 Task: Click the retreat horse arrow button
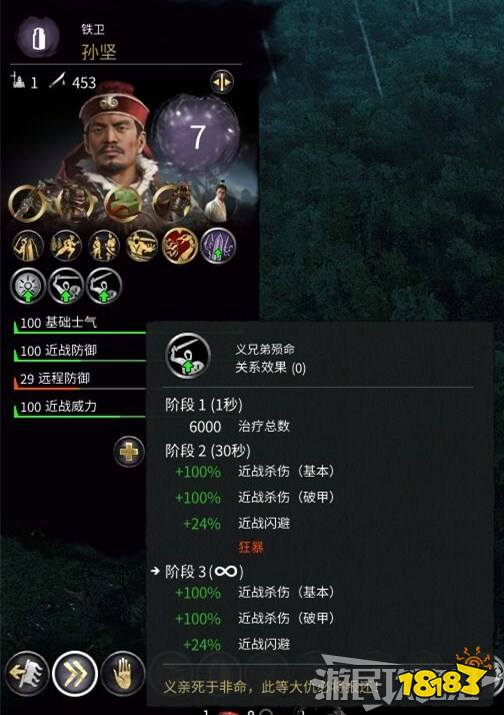(x=27, y=674)
